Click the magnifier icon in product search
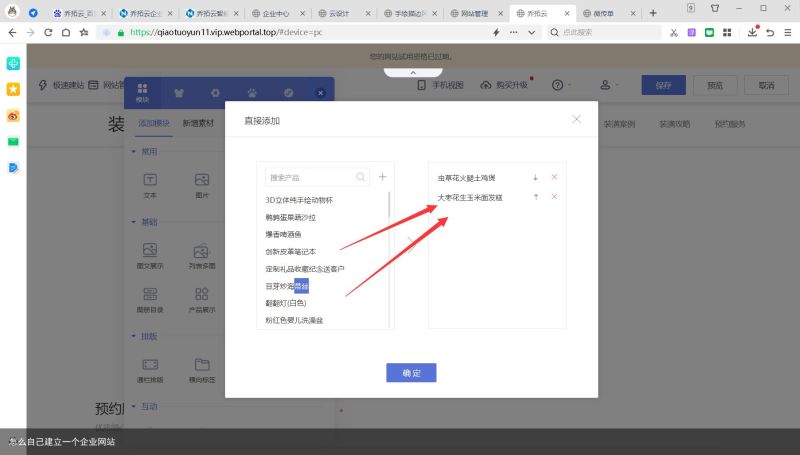 (361, 177)
